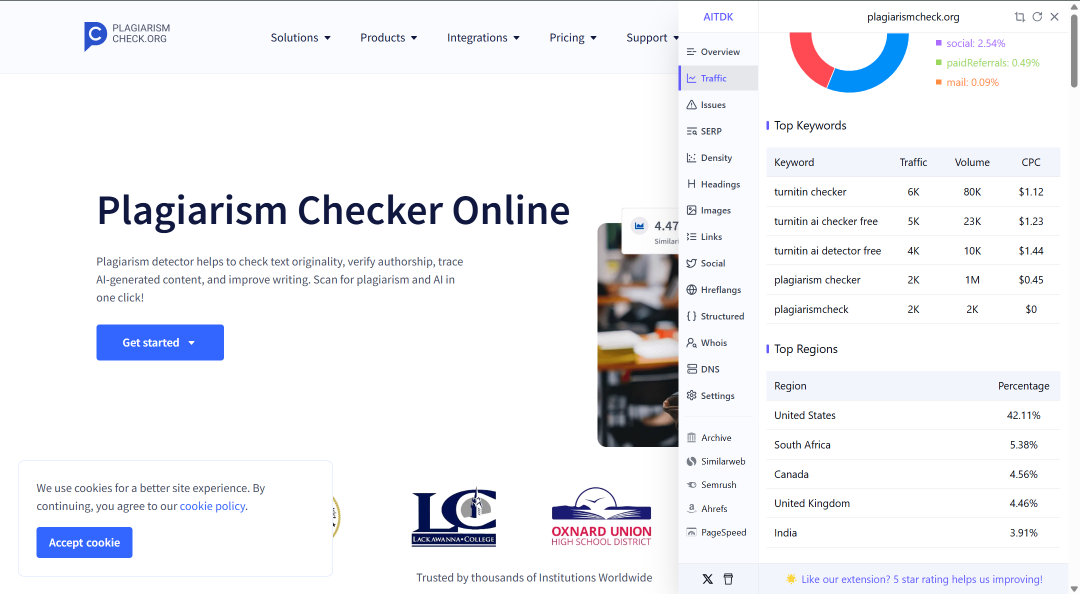Click the South Africa region row

[913, 445]
